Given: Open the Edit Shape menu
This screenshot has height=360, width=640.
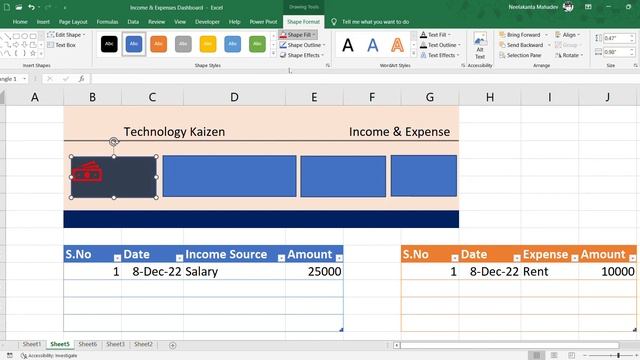Looking at the screenshot, I should 67,35.
